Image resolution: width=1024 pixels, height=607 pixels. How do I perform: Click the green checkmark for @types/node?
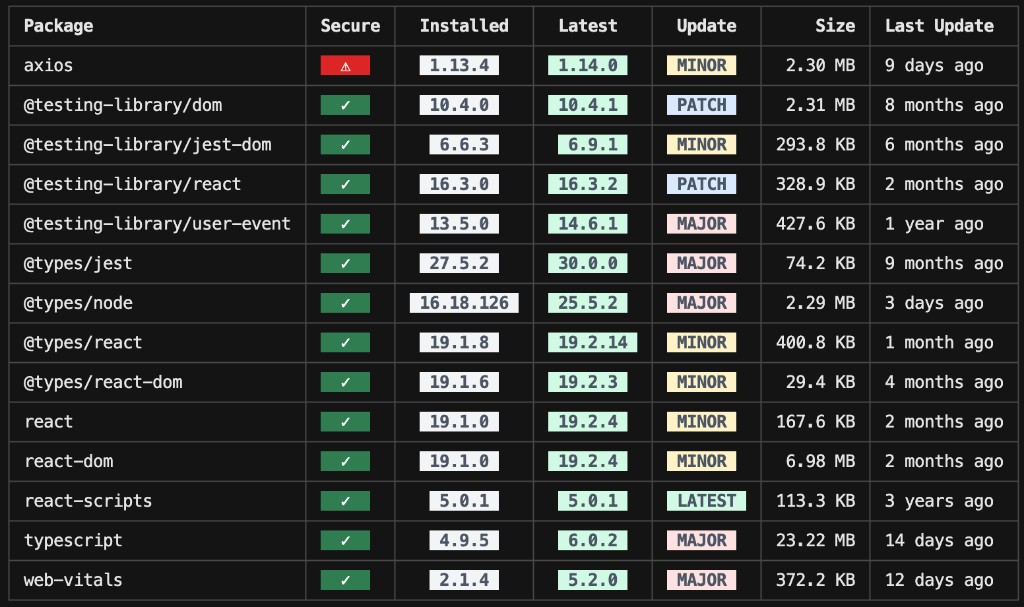[345, 303]
